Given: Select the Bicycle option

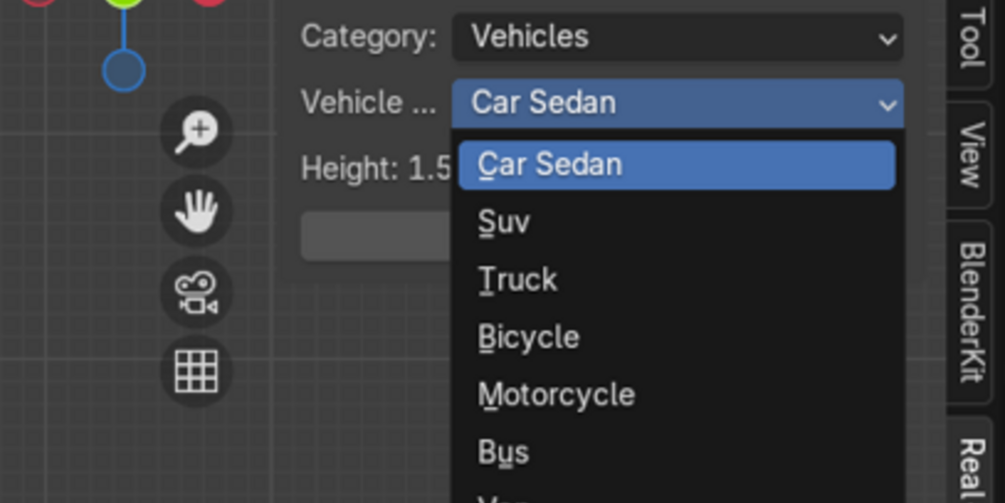Looking at the screenshot, I should (528, 337).
